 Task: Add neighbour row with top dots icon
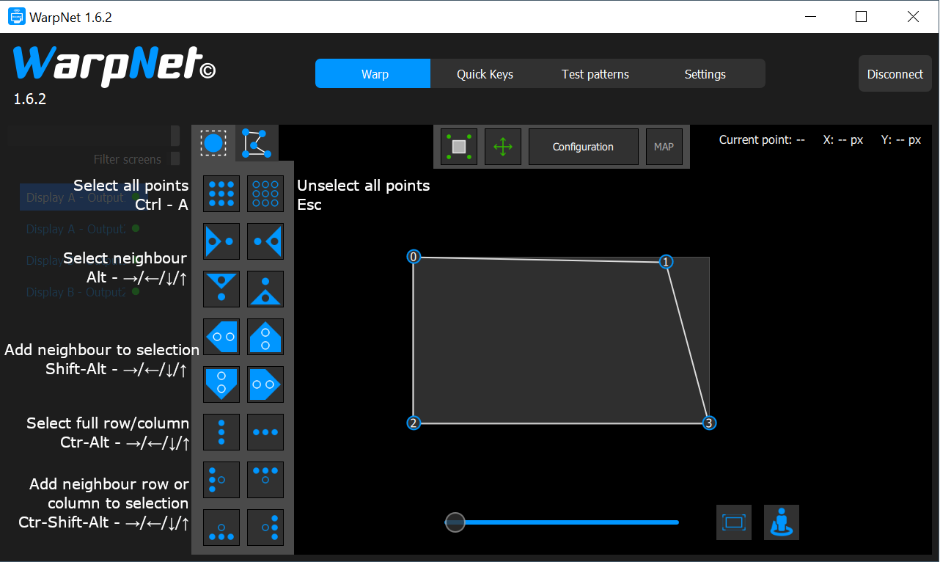(x=266, y=480)
